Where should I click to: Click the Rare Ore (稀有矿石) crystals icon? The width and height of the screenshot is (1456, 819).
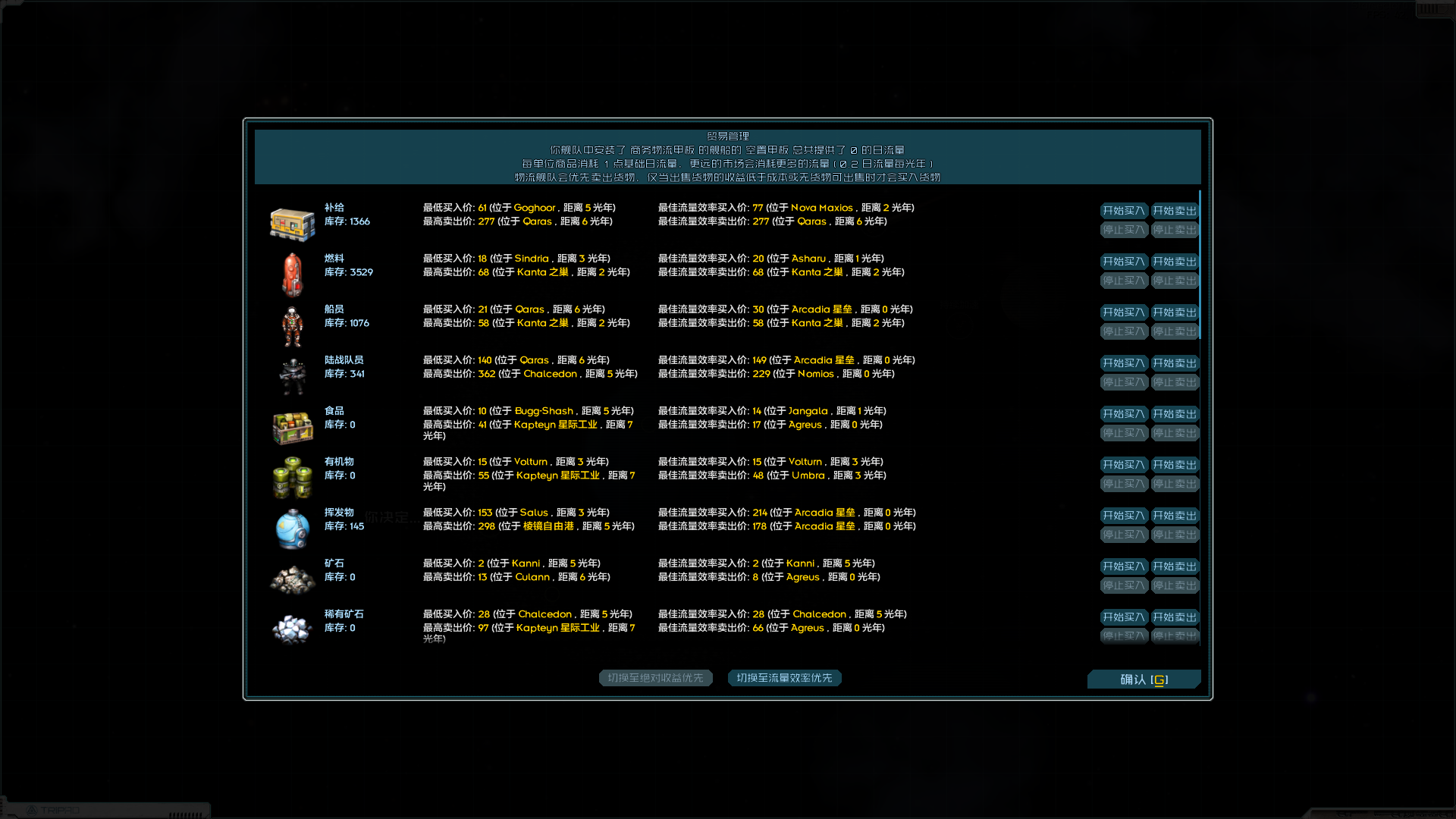pyautogui.click(x=292, y=629)
